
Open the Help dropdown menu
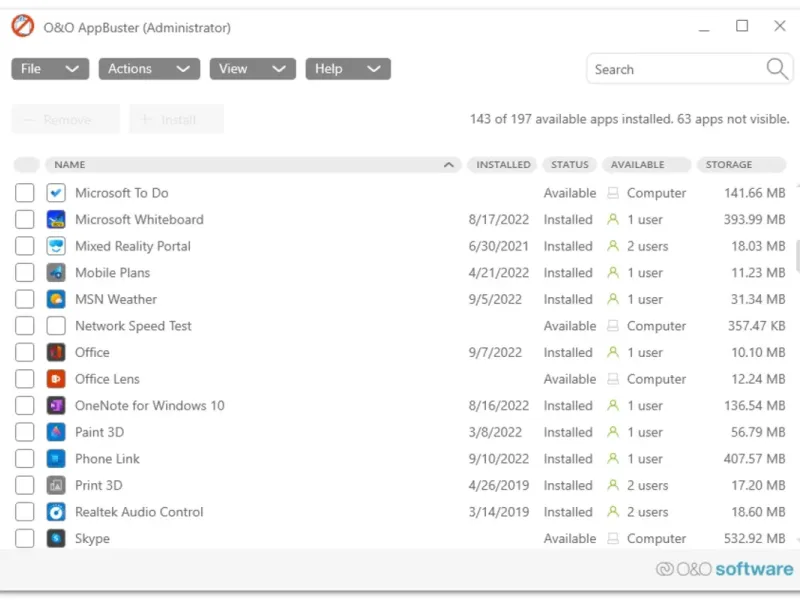pos(348,69)
